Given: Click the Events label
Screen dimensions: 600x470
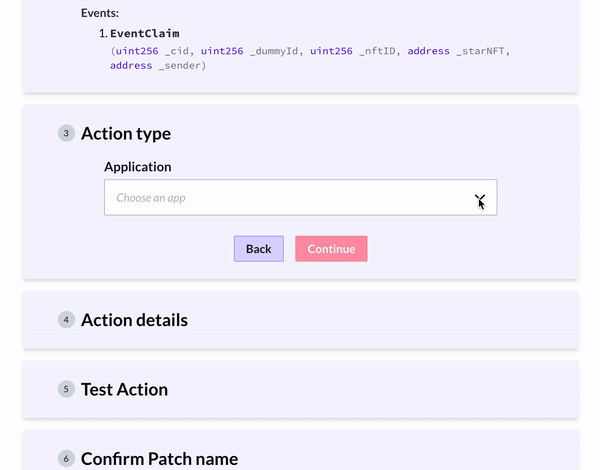Looking at the screenshot, I should (x=100, y=13).
